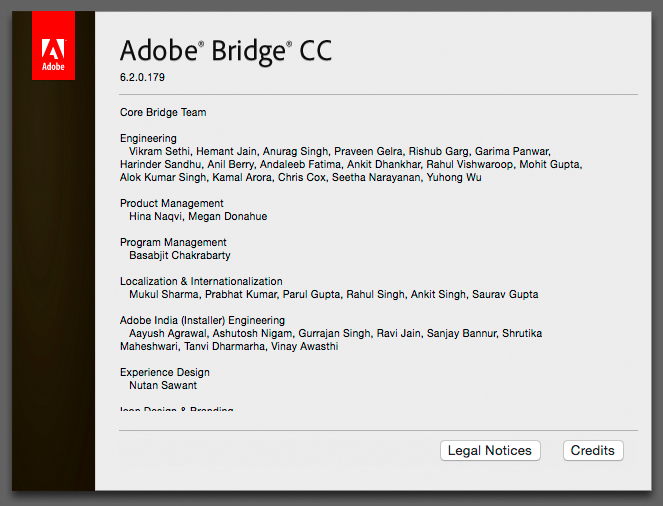The height and width of the screenshot is (506, 663).
Task: Click the Product Management heading
Action: pyautogui.click(x=172, y=203)
